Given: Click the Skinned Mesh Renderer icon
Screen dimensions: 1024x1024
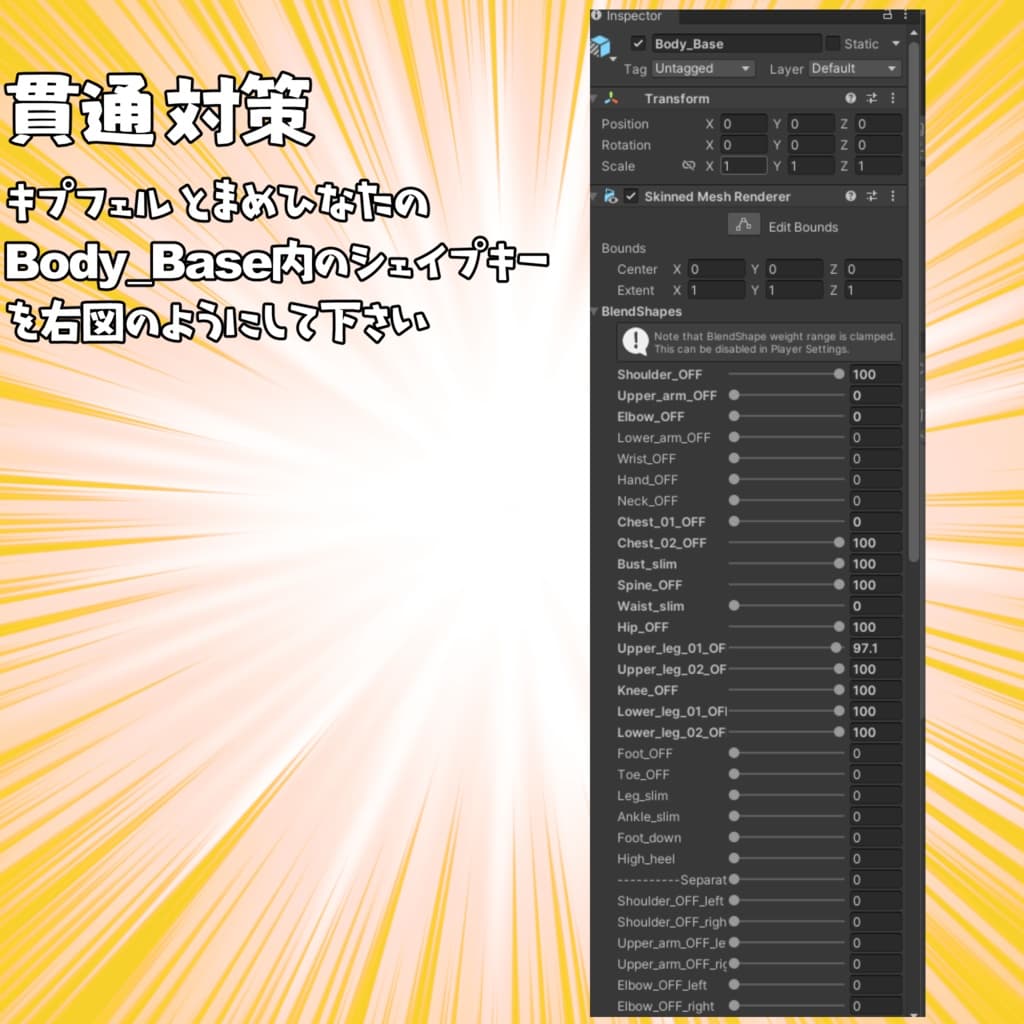Looking at the screenshot, I should pos(611,196).
